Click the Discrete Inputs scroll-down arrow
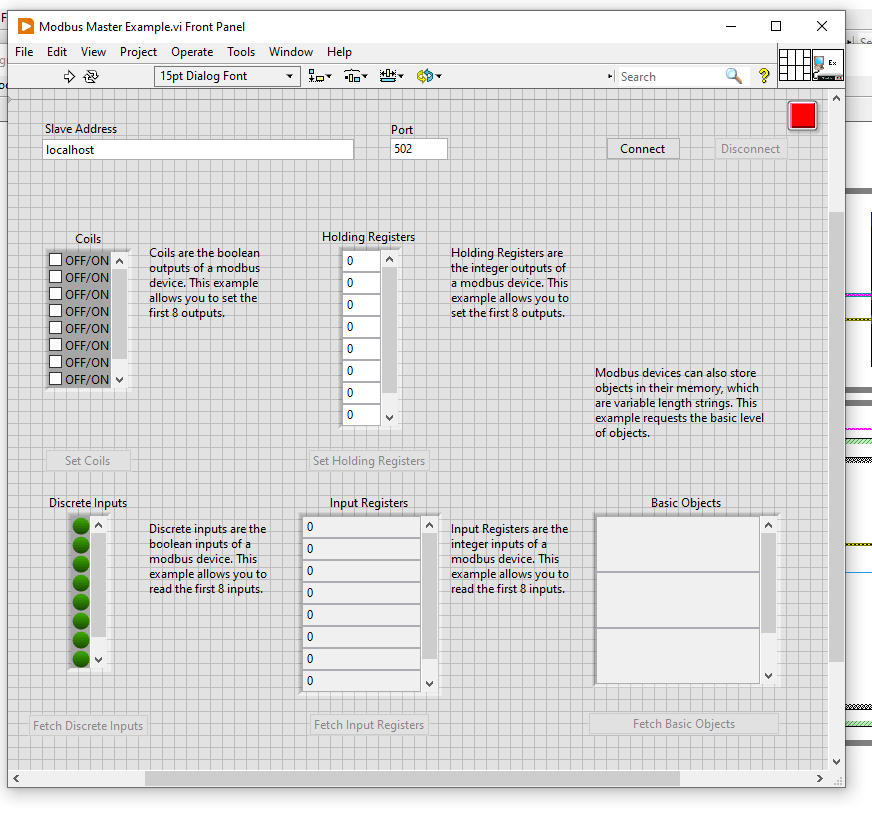Image resolution: width=872 pixels, height=813 pixels. pos(98,660)
